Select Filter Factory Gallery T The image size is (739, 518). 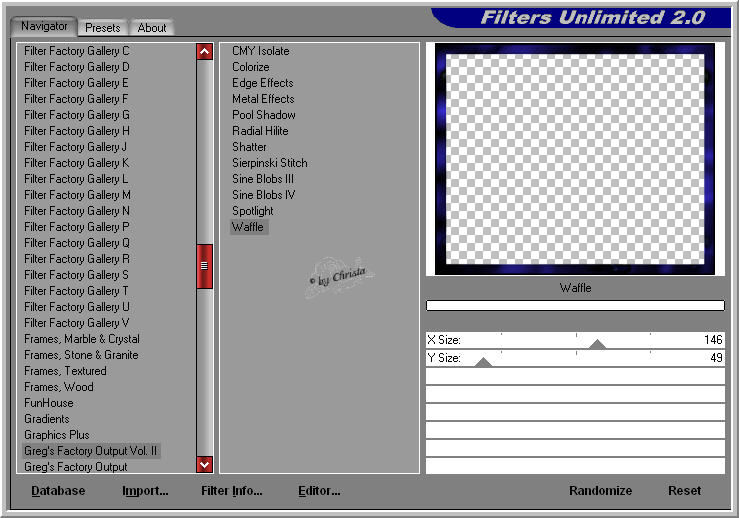76,291
